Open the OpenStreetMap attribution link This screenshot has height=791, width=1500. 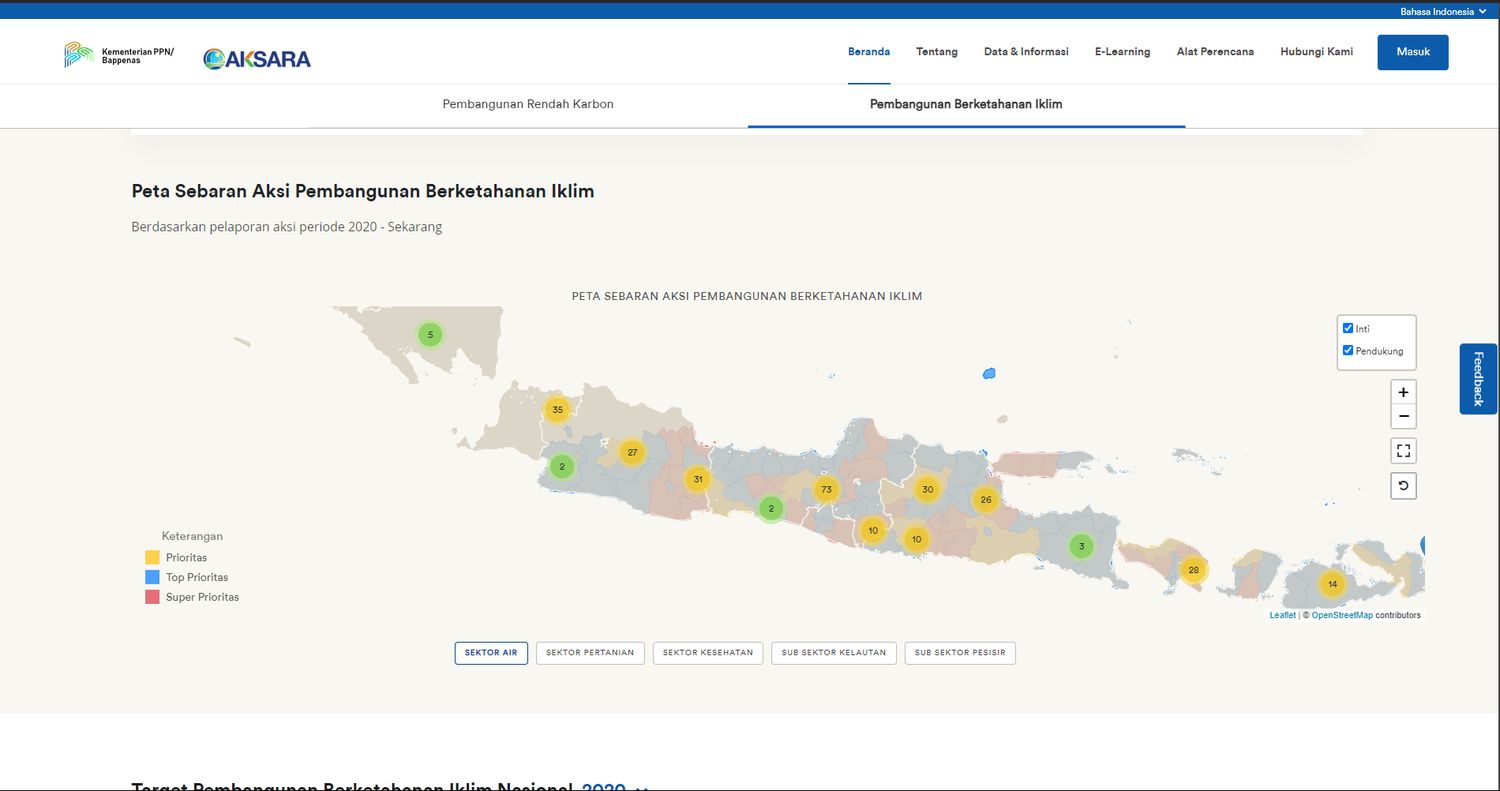1342,615
